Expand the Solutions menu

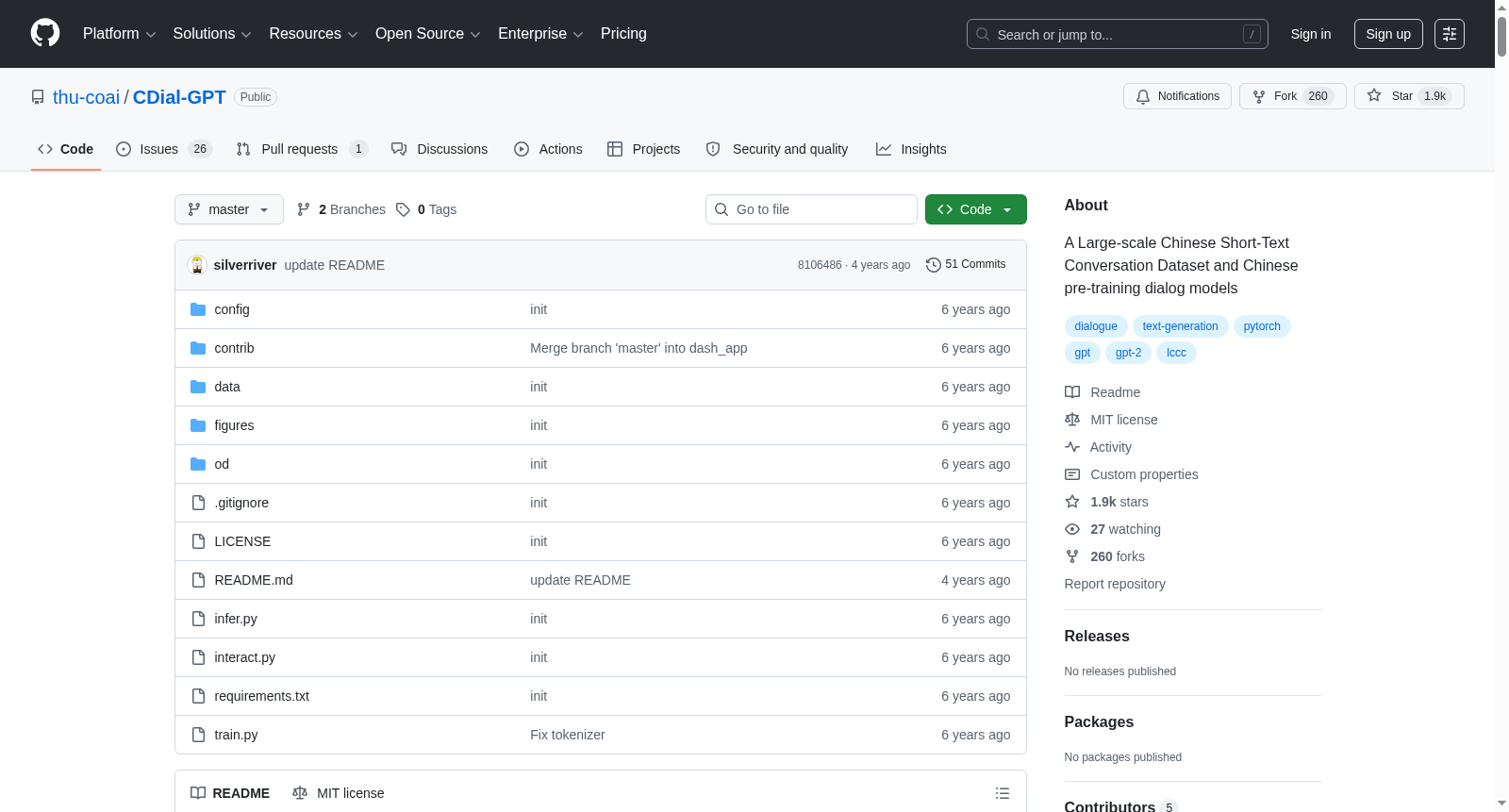212,34
